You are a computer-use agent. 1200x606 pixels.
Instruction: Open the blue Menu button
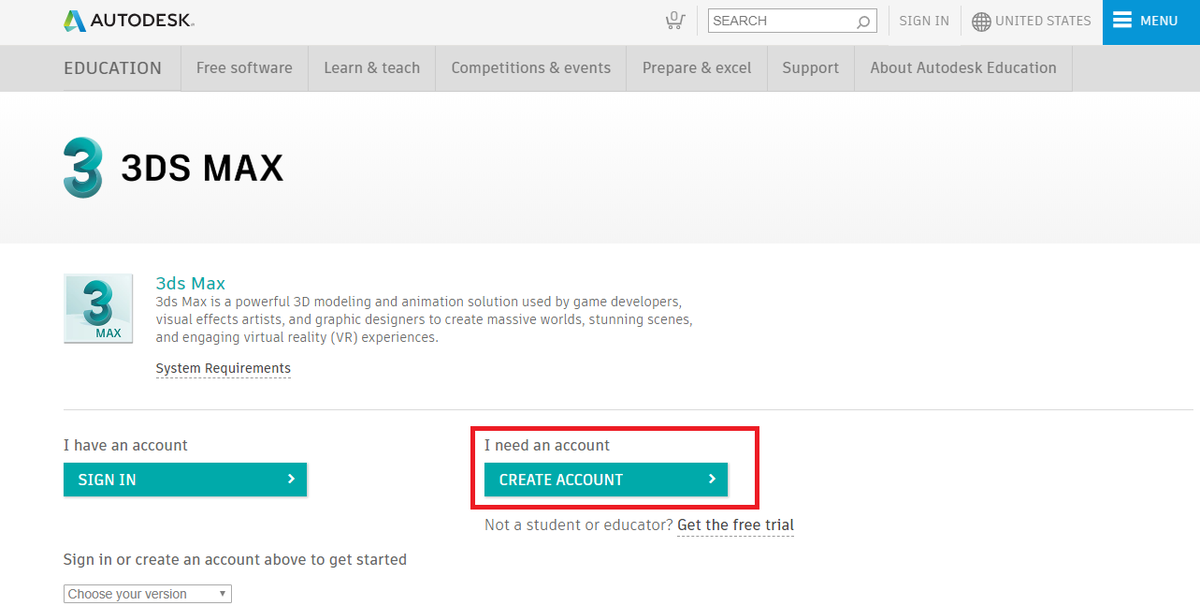point(1151,22)
